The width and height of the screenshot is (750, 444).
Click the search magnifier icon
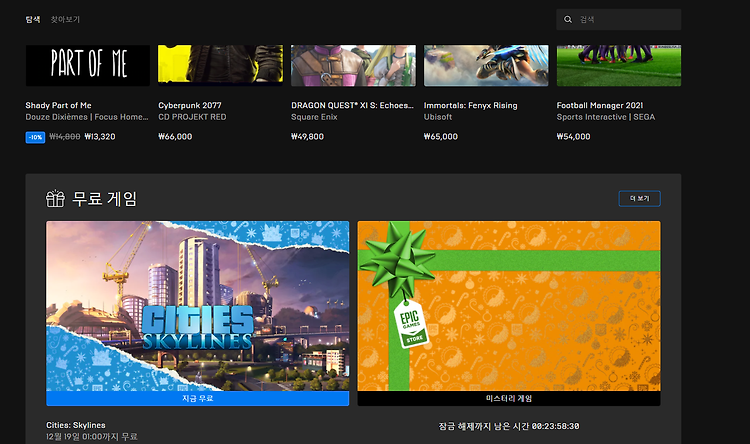(x=568, y=20)
